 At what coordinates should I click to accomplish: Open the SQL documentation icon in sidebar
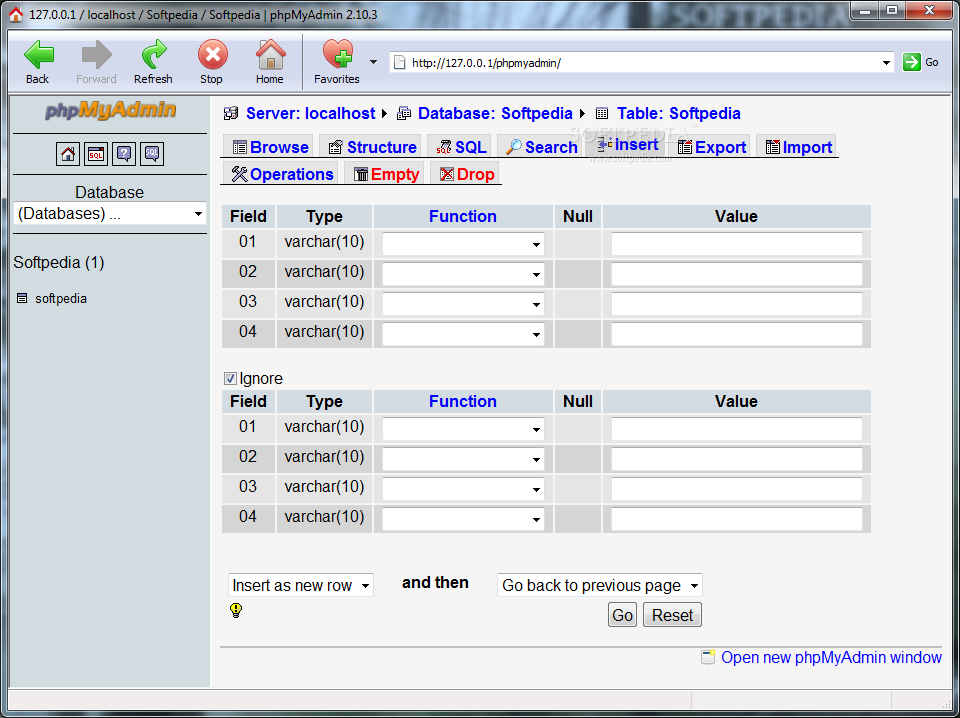pos(152,154)
